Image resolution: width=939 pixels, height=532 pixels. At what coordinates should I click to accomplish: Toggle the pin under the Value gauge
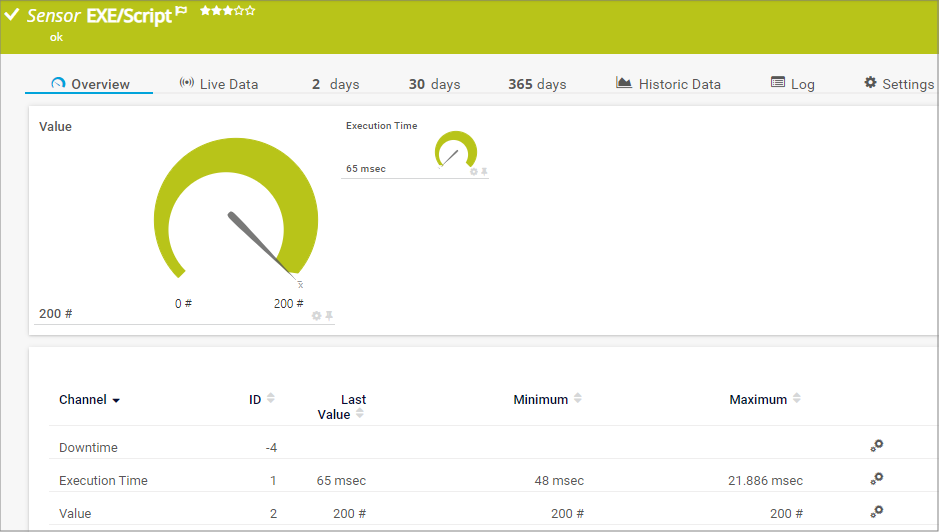[x=329, y=315]
